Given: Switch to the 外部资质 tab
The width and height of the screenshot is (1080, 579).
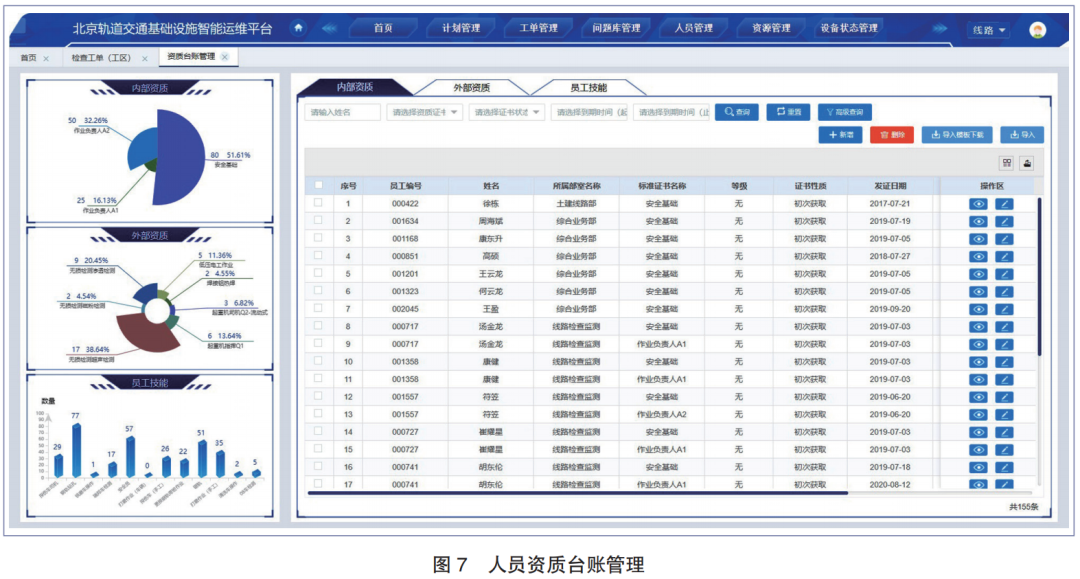Looking at the screenshot, I should (474, 86).
